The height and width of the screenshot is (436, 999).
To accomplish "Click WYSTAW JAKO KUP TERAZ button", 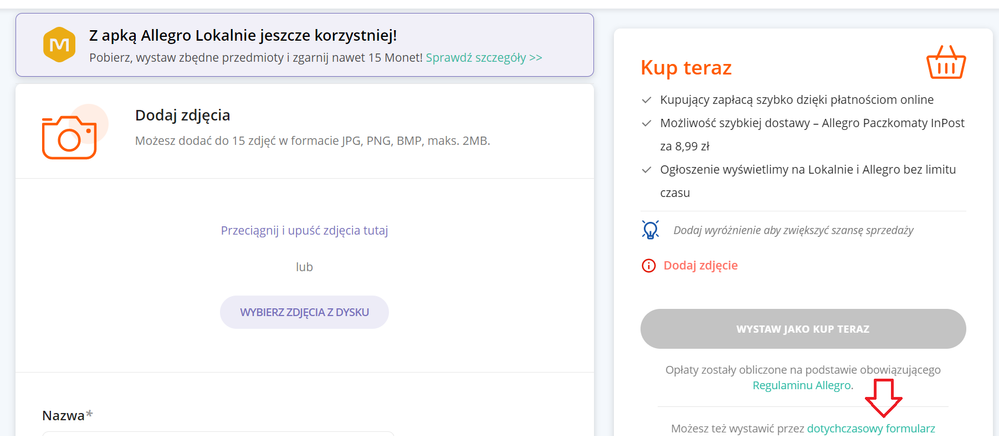I will coord(803,329).
